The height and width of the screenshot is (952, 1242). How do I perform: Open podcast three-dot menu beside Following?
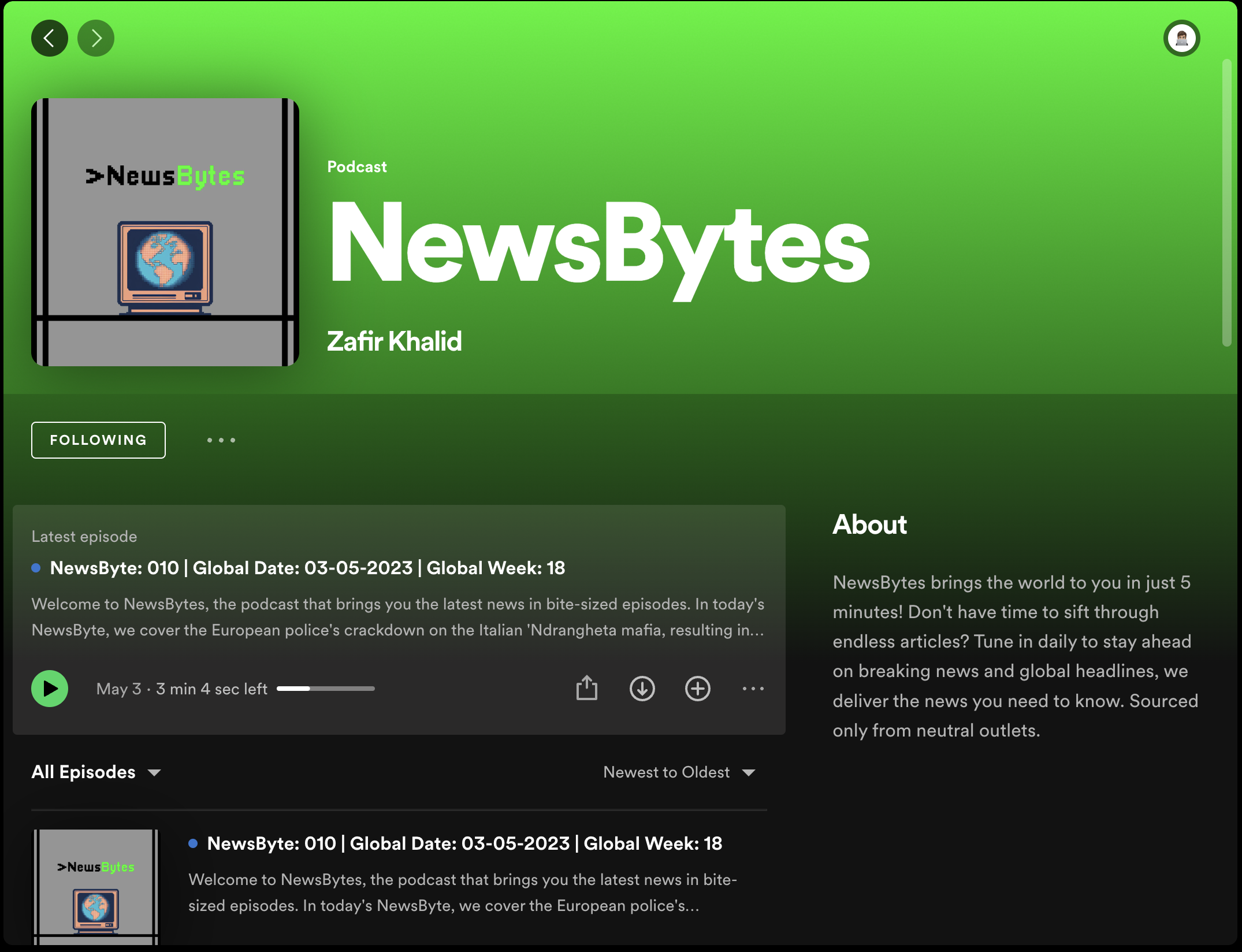(221, 440)
